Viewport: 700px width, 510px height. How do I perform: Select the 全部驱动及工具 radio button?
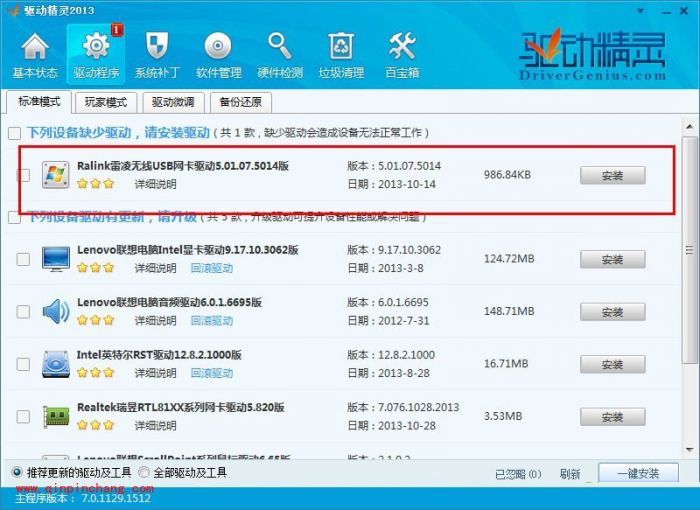click(144, 472)
